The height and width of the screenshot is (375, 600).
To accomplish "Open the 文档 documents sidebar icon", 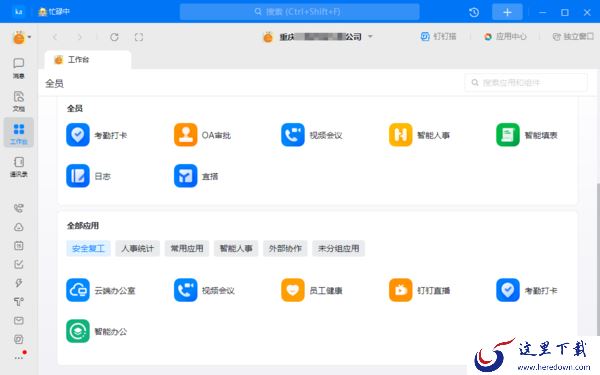I will (19, 101).
